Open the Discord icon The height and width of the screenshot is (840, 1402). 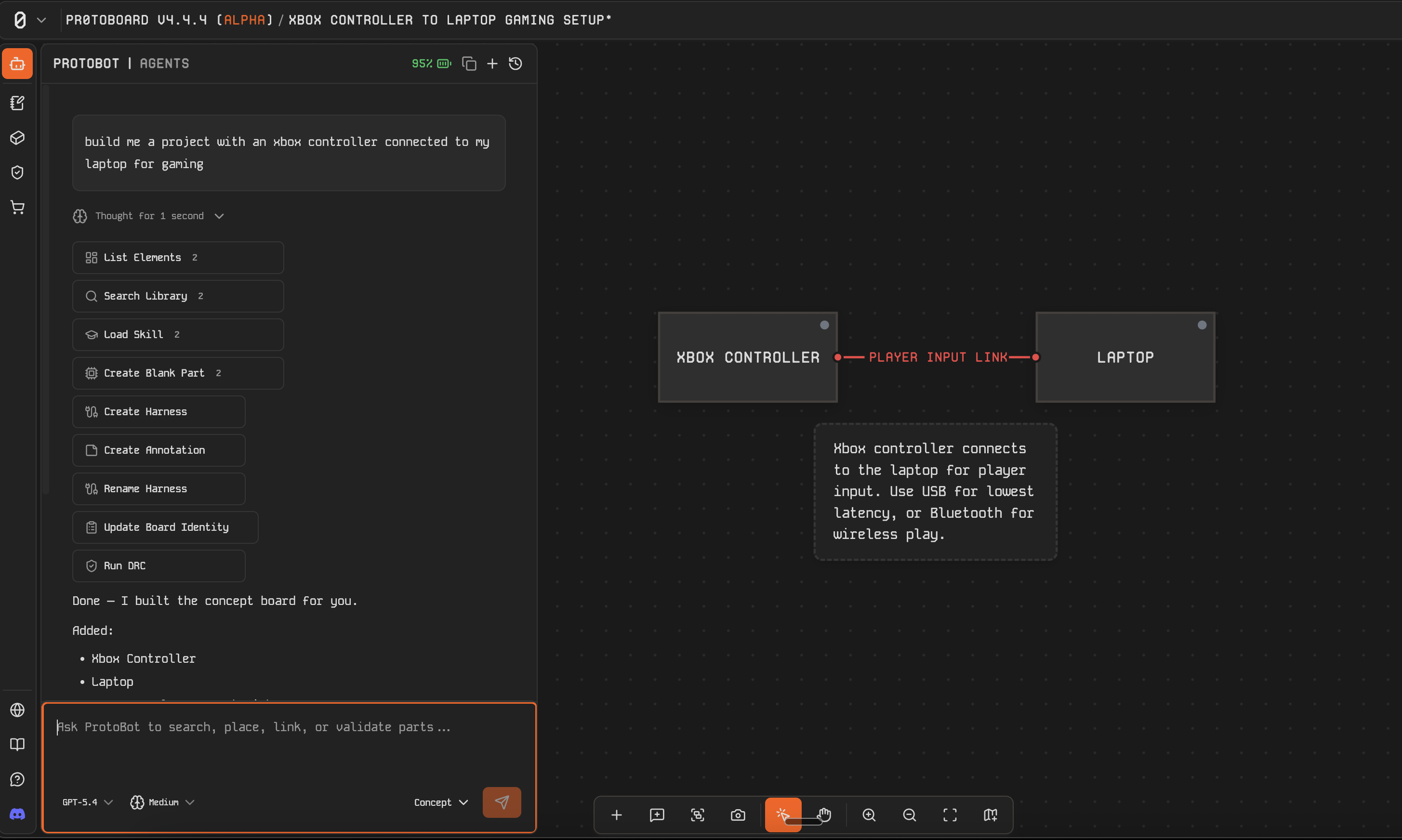(17, 814)
